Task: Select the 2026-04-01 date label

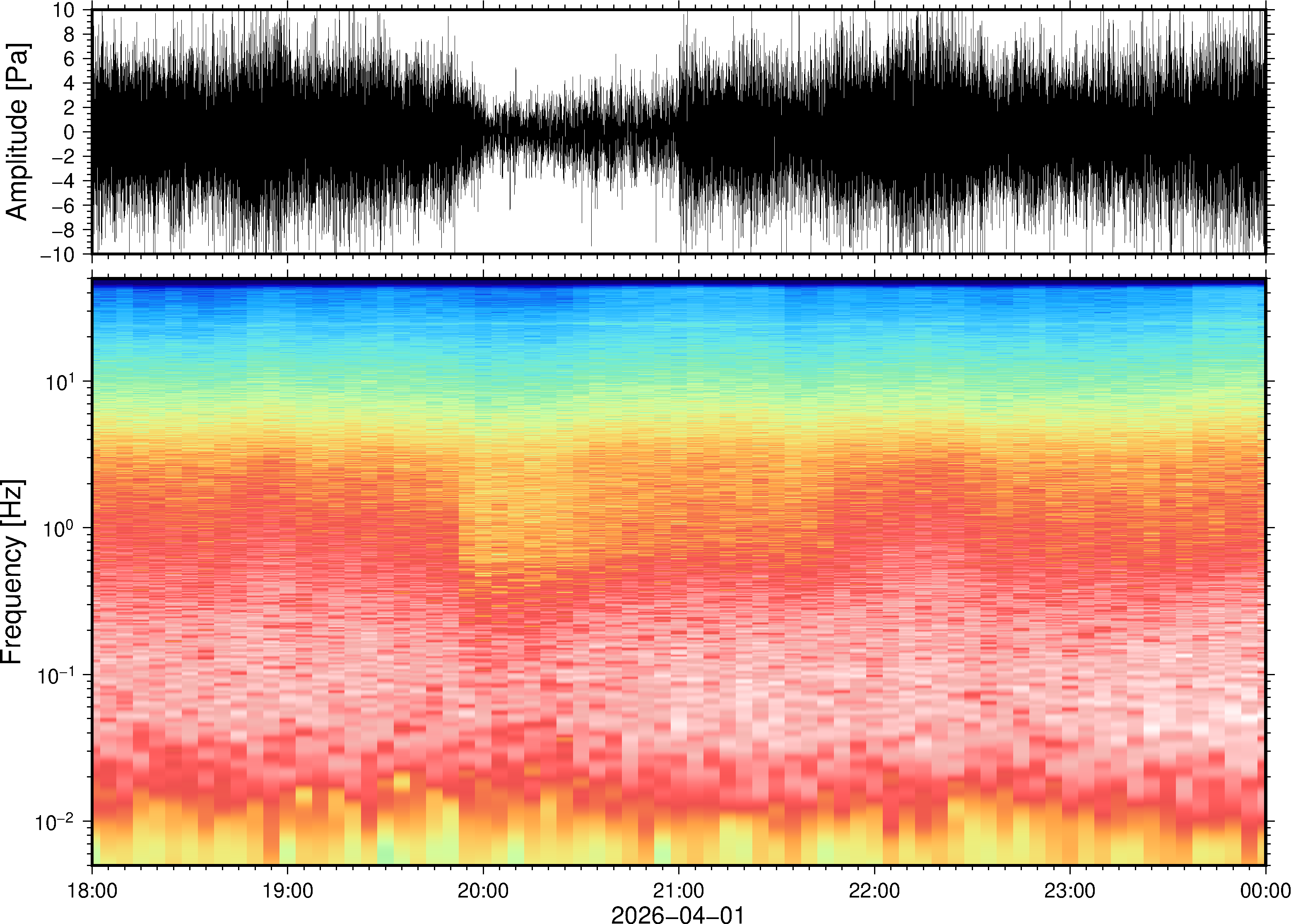Action: tap(678, 914)
